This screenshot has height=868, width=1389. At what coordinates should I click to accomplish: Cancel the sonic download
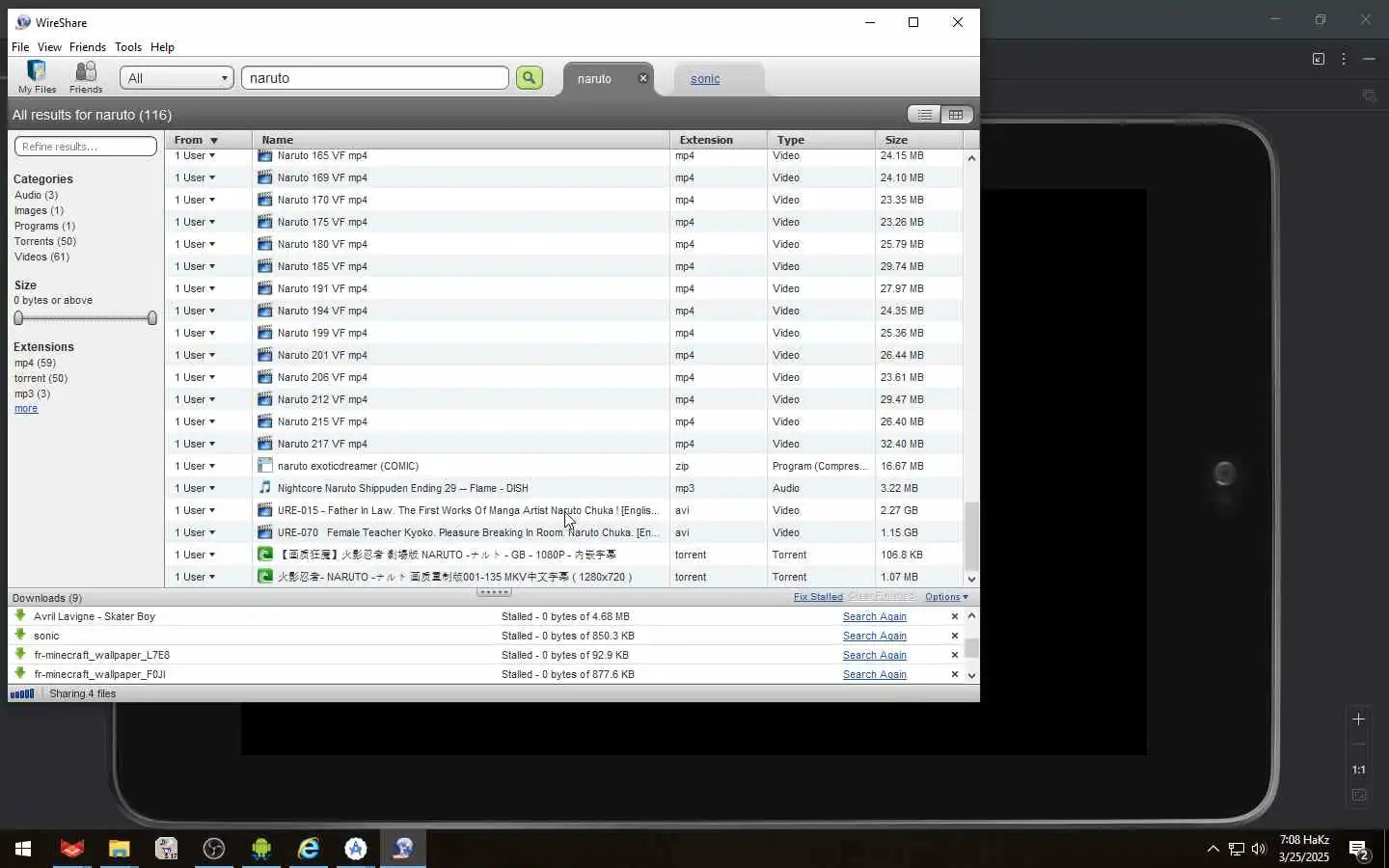955,636
